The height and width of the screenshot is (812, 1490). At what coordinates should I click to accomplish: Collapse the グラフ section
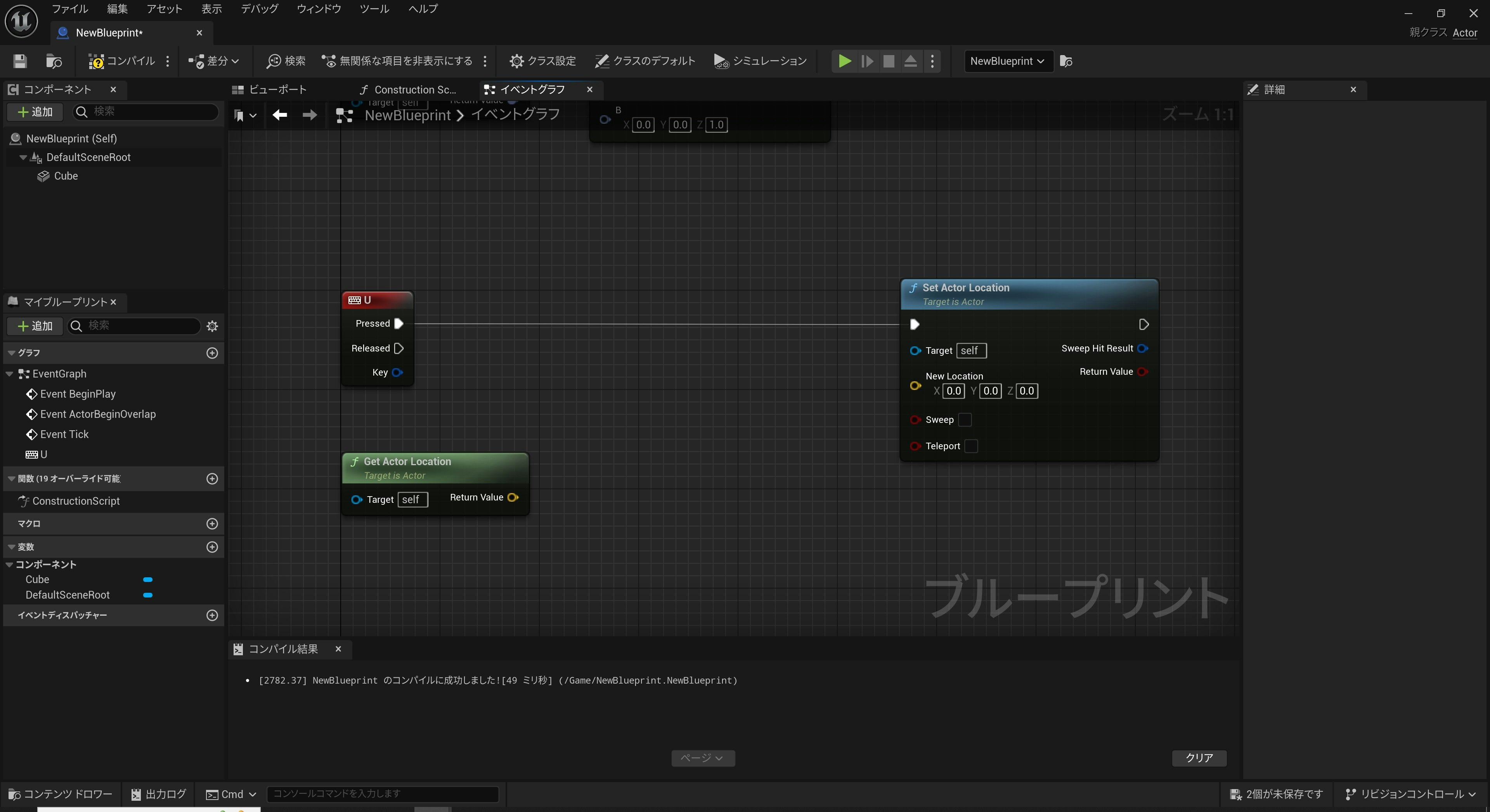point(12,352)
